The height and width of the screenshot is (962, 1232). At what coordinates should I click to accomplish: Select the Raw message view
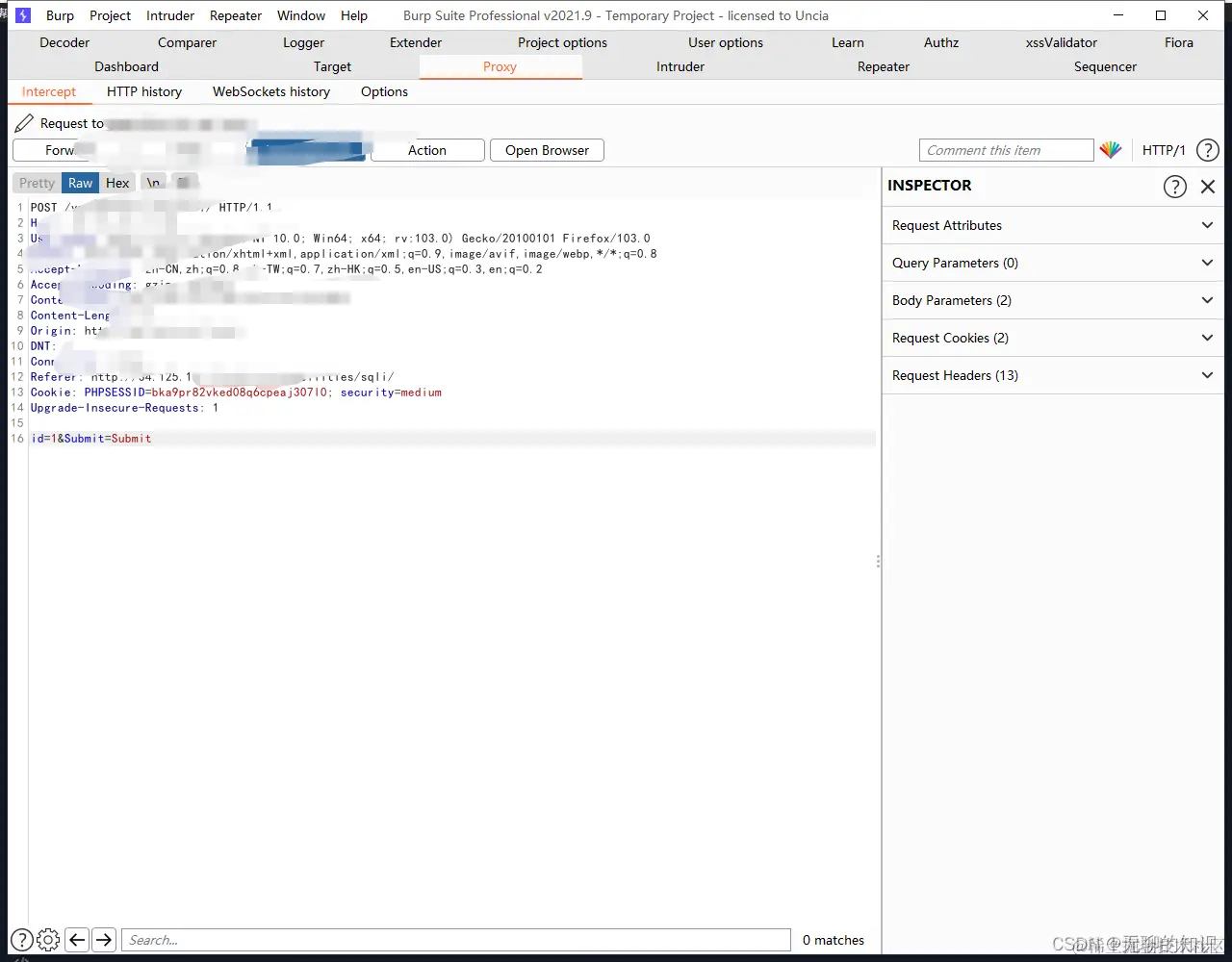click(x=81, y=183)
